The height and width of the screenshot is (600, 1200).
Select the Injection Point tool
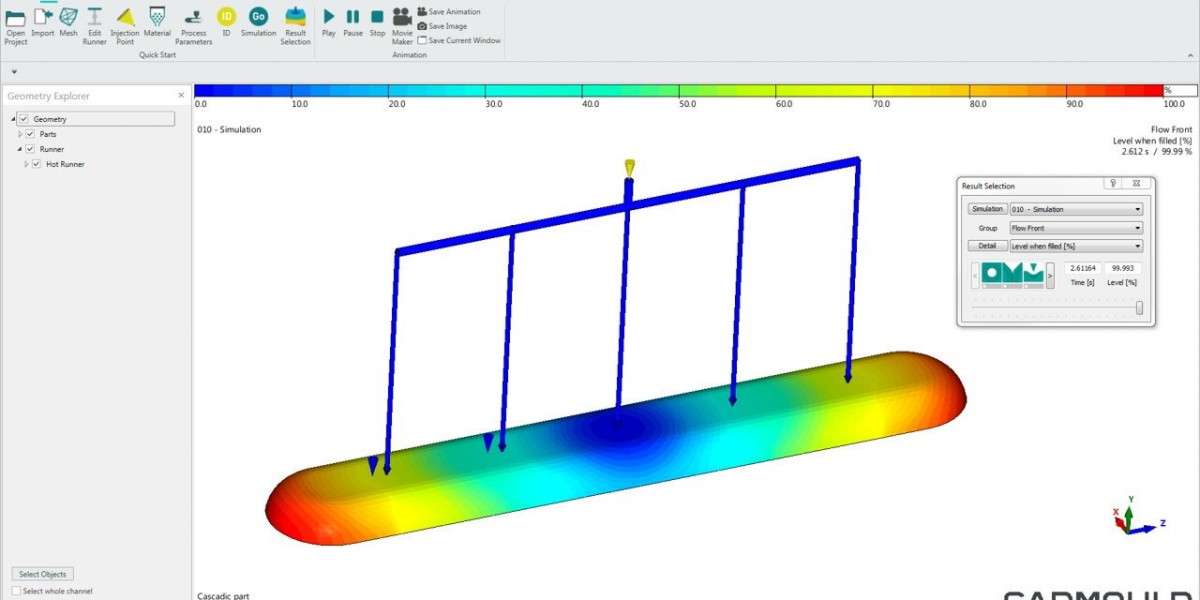pos(124,21)
